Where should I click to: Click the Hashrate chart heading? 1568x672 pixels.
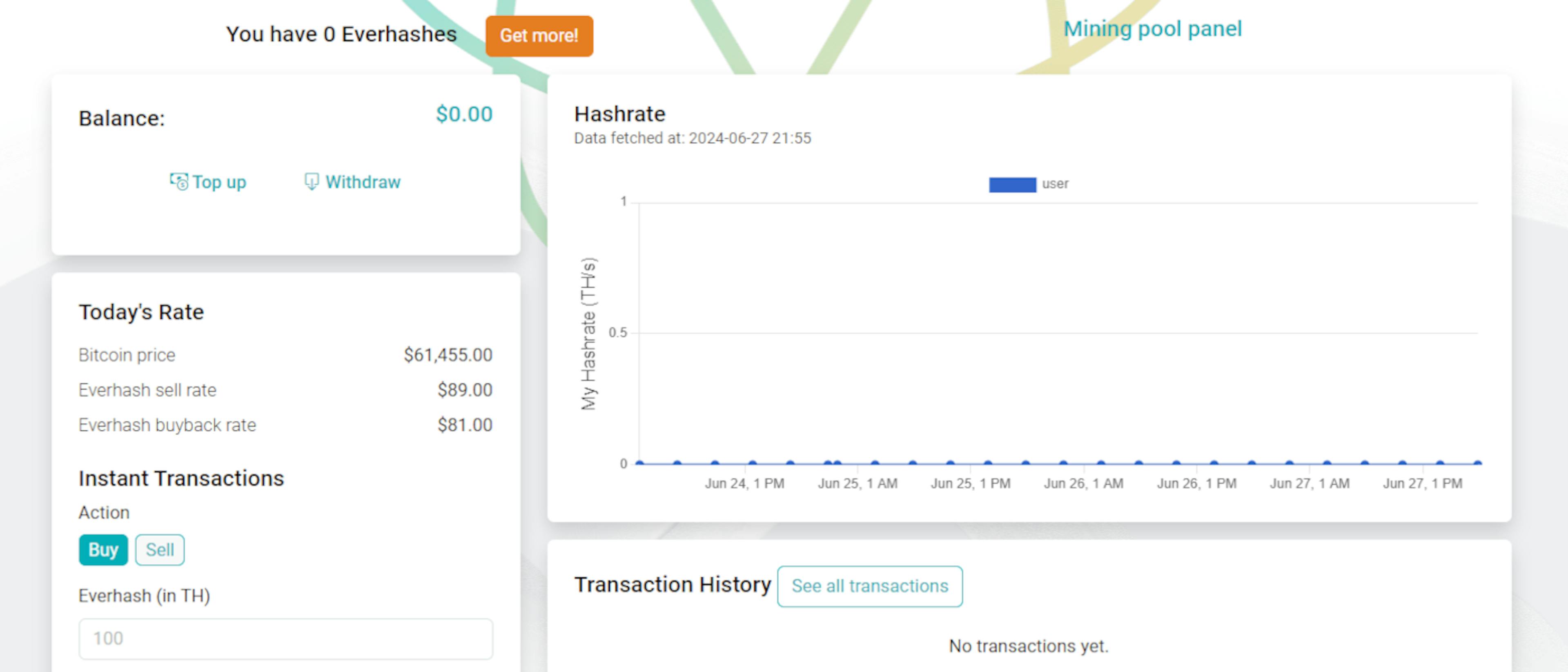[620, 114]
